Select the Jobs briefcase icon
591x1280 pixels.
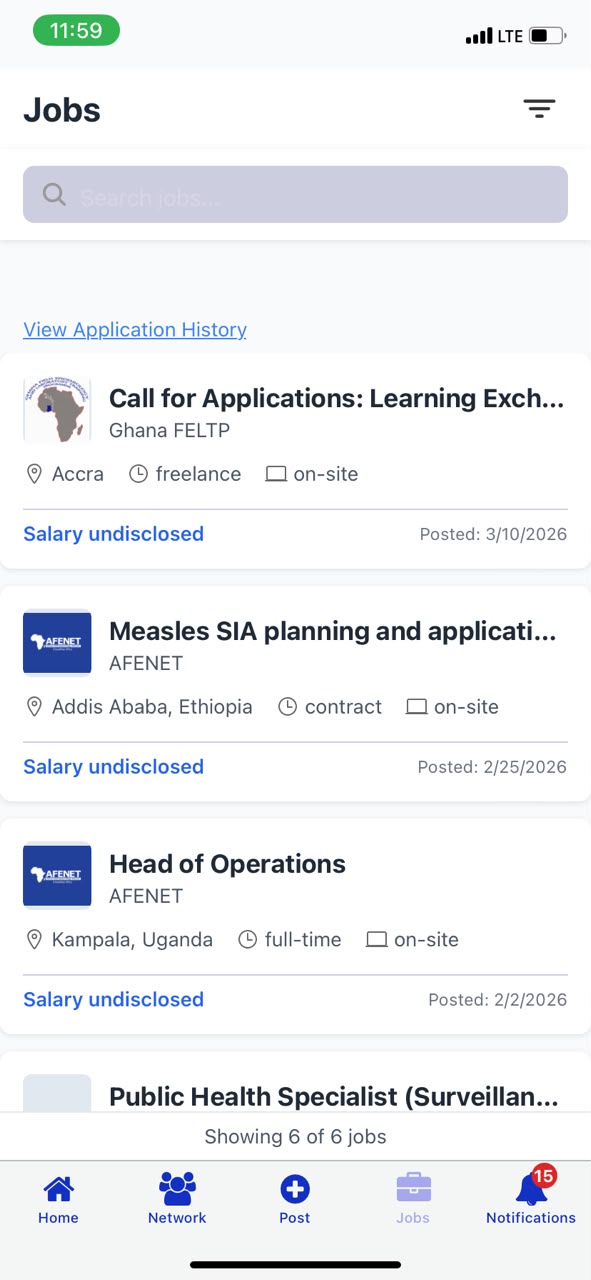click(x=413, y=1188)
